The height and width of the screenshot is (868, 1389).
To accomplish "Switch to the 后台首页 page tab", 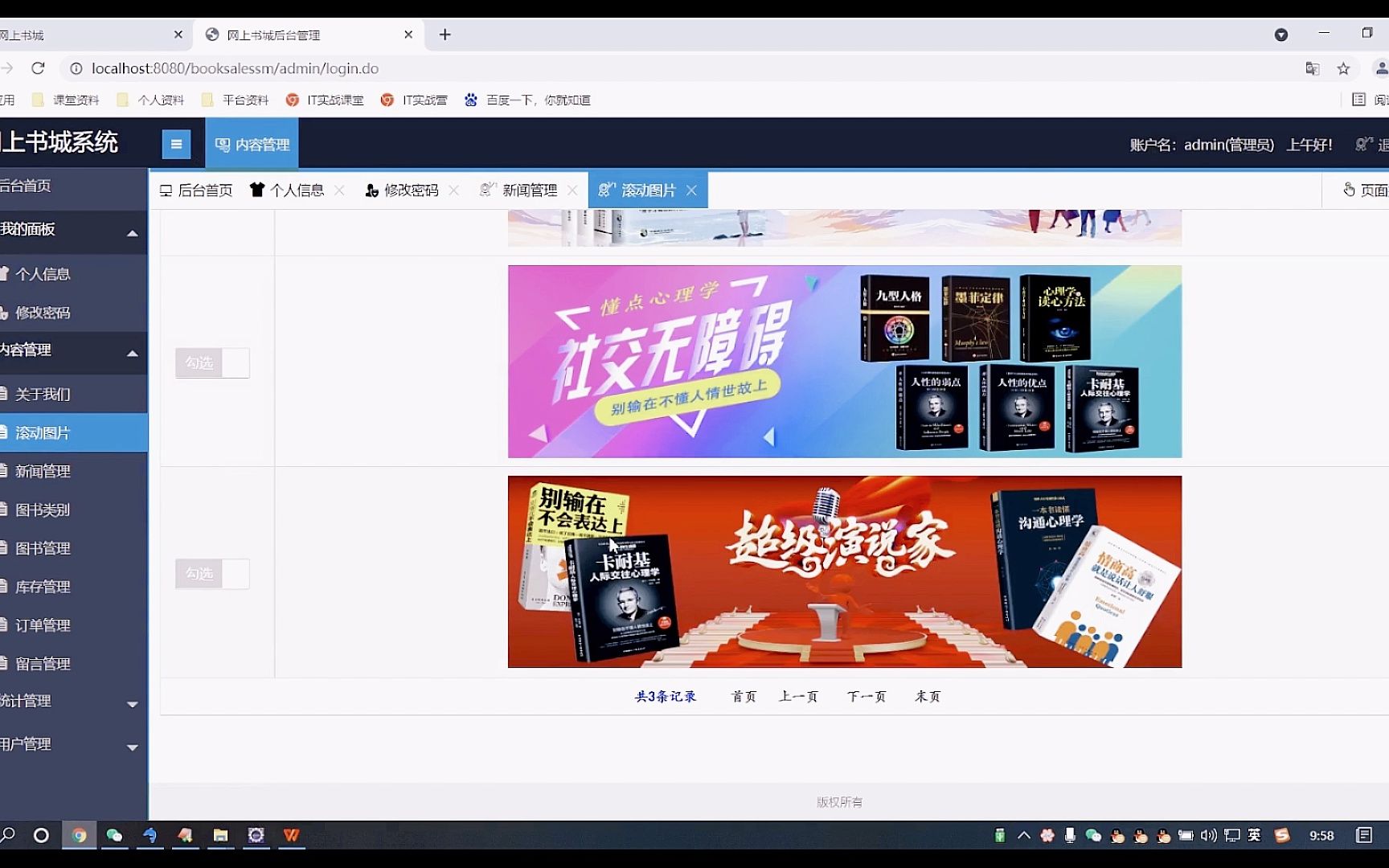I will (196, 190).
